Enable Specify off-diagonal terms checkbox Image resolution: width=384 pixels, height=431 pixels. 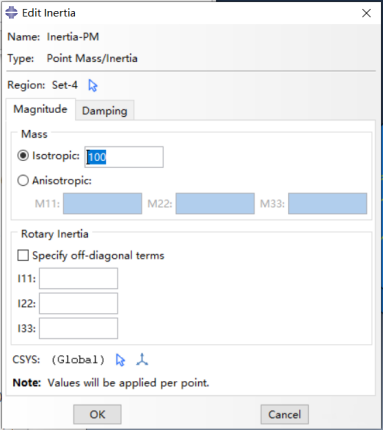point(23,256)
